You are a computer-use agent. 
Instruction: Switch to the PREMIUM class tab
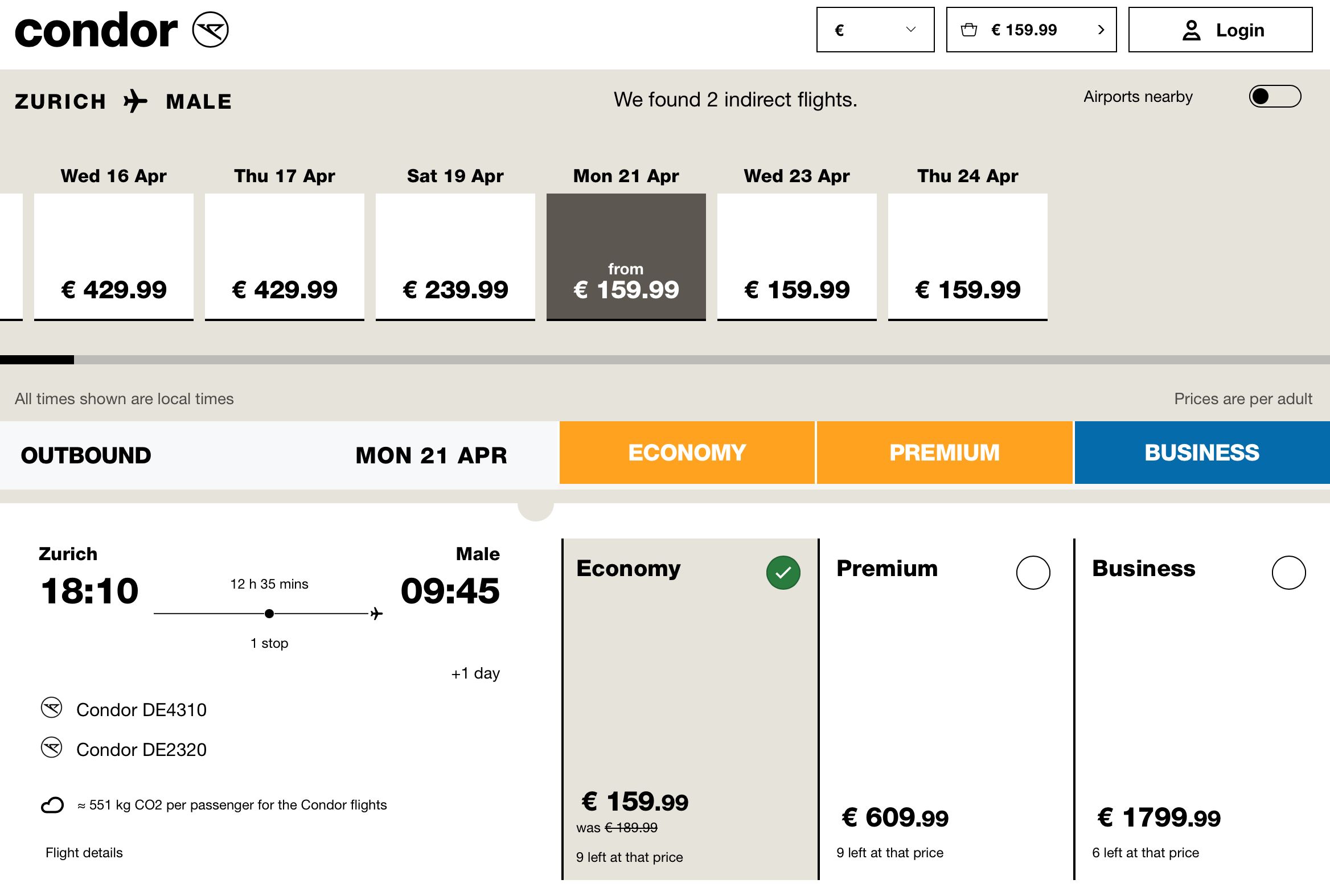point(944,453)
